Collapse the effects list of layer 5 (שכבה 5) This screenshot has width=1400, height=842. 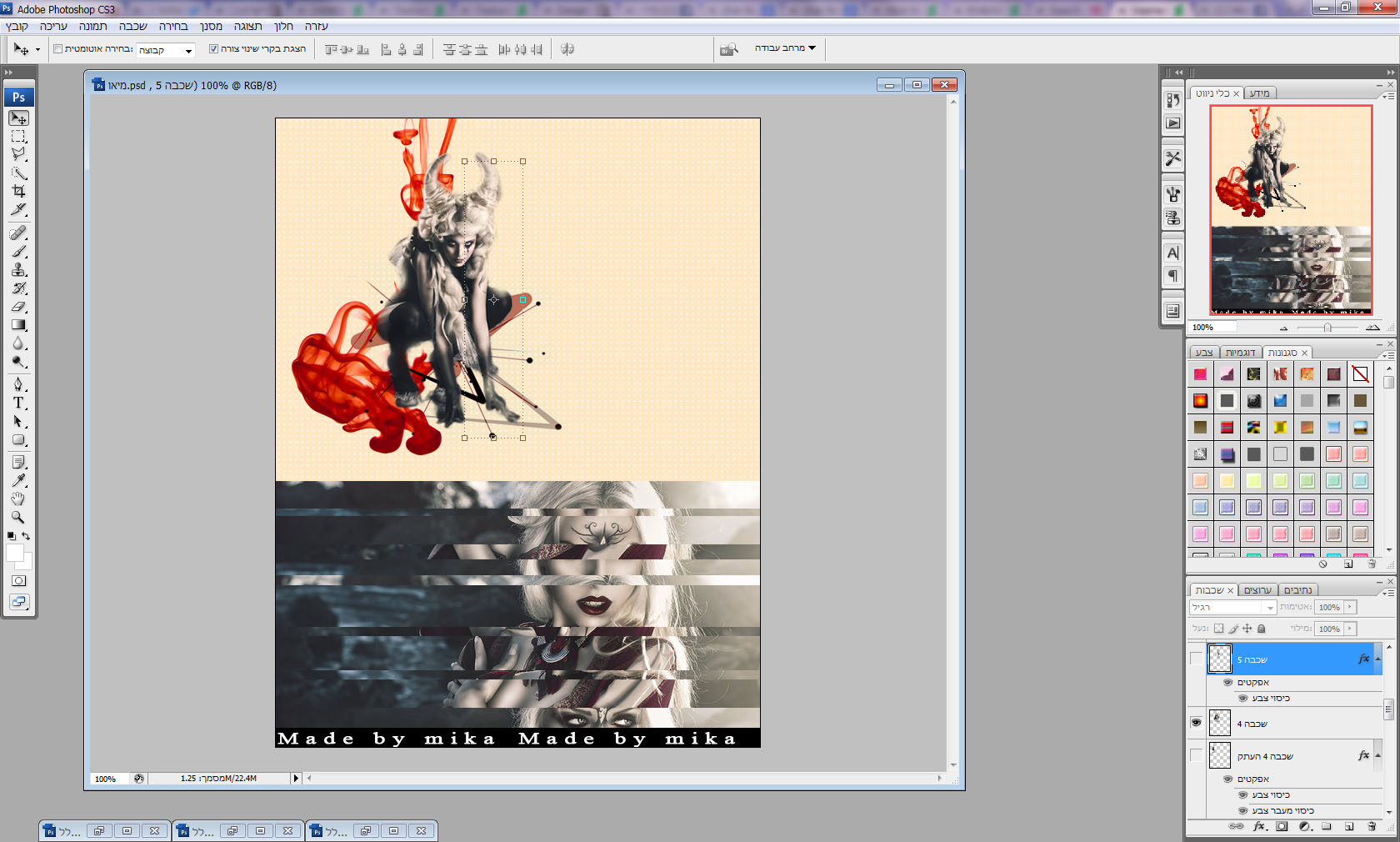tap(1377, 659)
